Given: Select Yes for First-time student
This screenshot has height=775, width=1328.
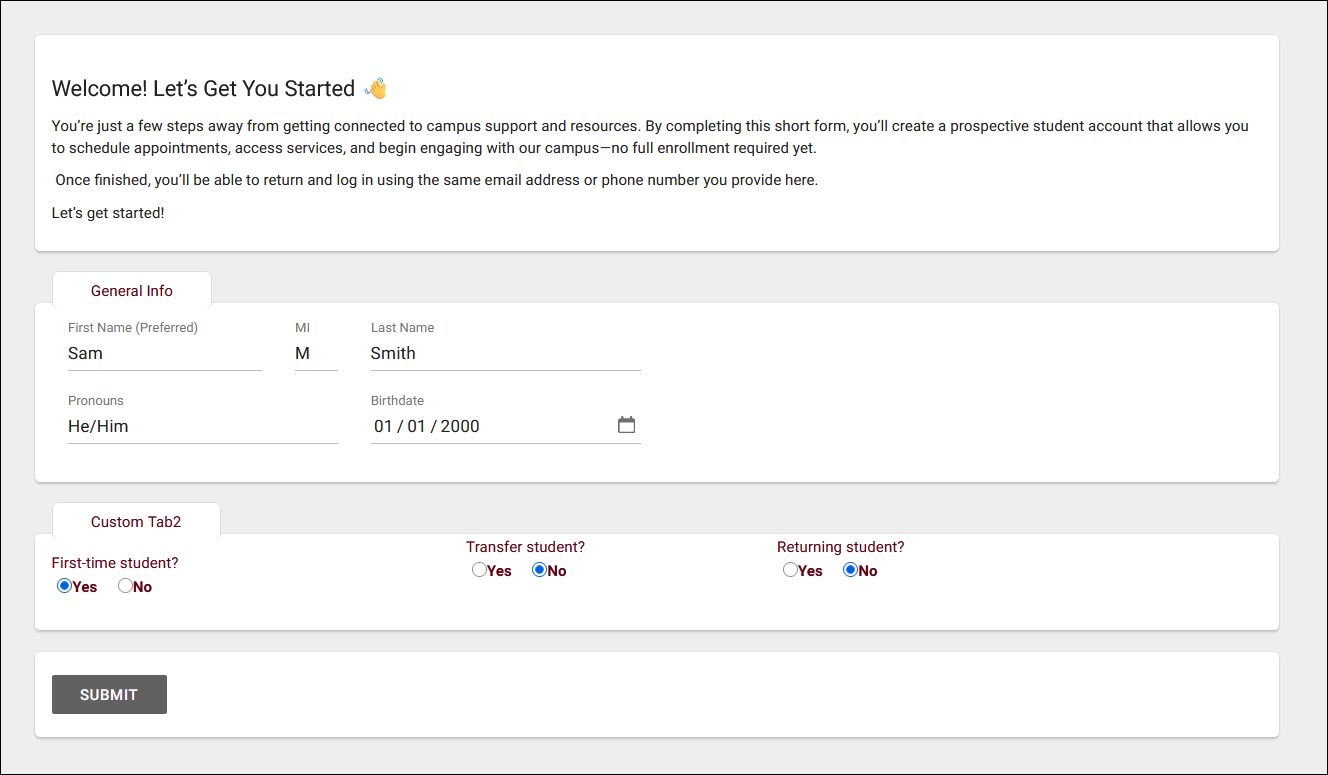Looking at the screenshot, I should point(65,587).
